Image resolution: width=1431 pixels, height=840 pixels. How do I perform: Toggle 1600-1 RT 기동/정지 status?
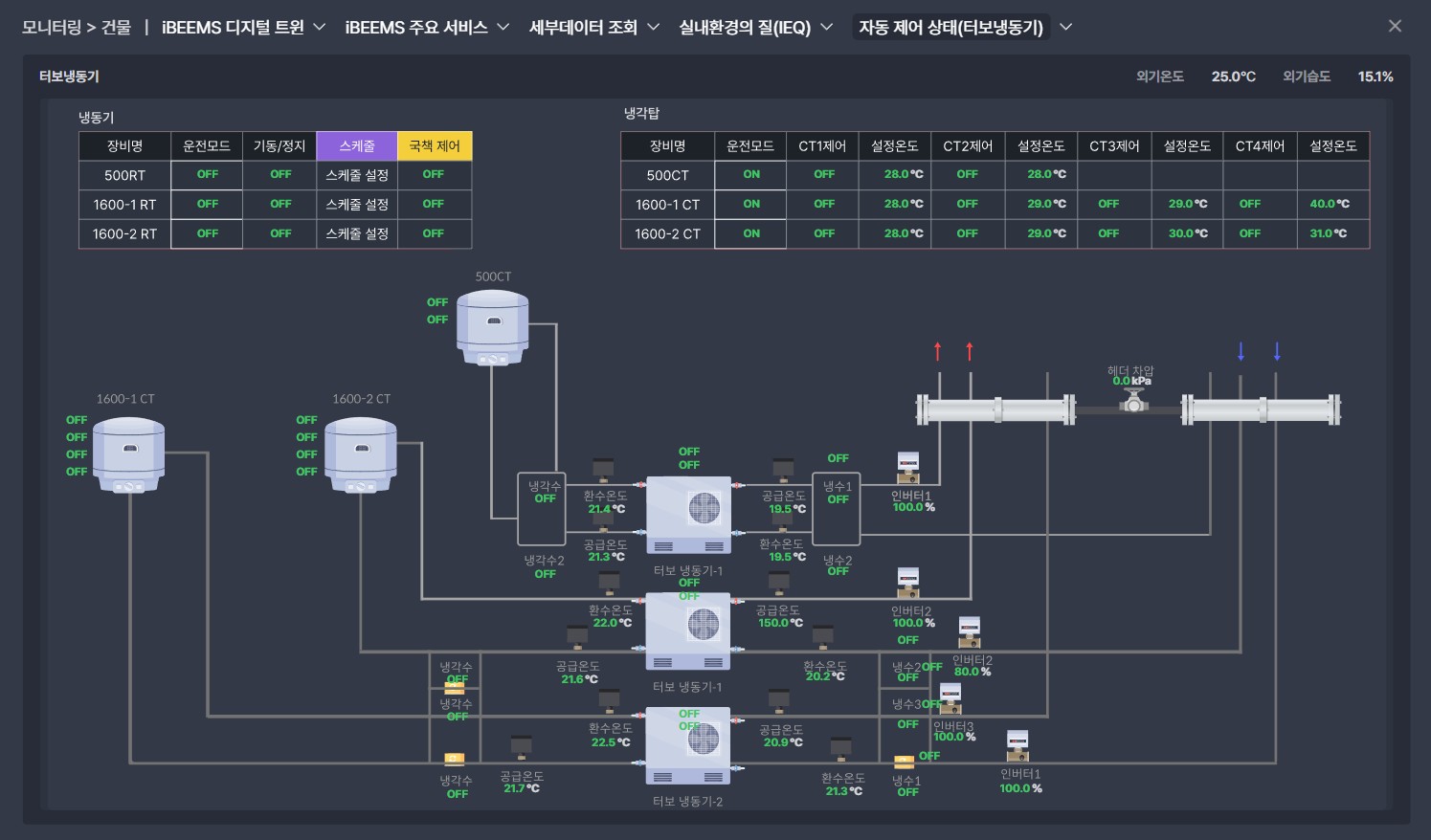280,205
